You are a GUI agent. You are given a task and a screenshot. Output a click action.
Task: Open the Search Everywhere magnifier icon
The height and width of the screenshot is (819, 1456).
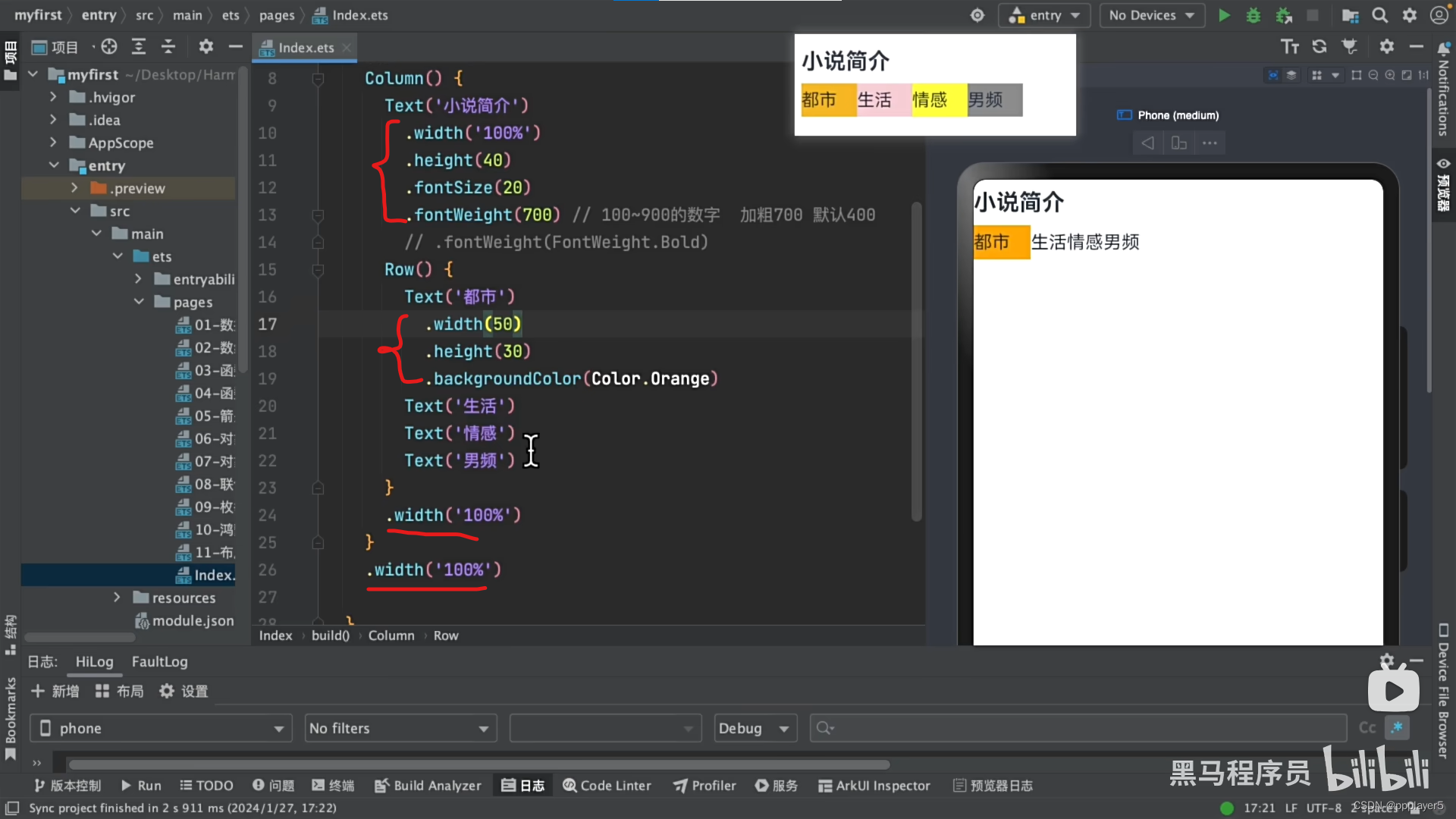pos(1380,15)
